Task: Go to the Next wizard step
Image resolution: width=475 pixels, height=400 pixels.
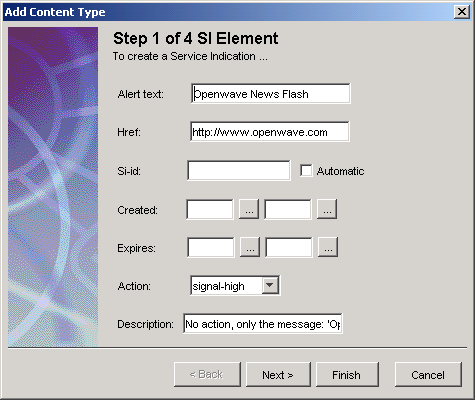Action: click(278, 375)
